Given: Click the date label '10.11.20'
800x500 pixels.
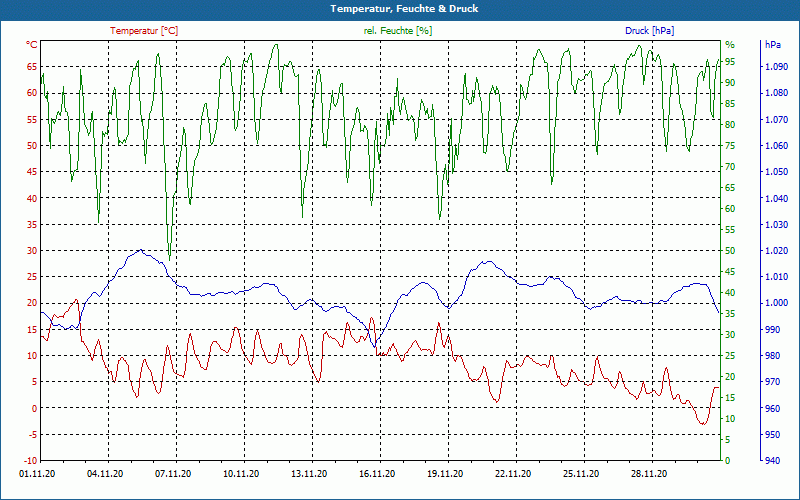Looking at the screenshot, I should pos(241,474).
